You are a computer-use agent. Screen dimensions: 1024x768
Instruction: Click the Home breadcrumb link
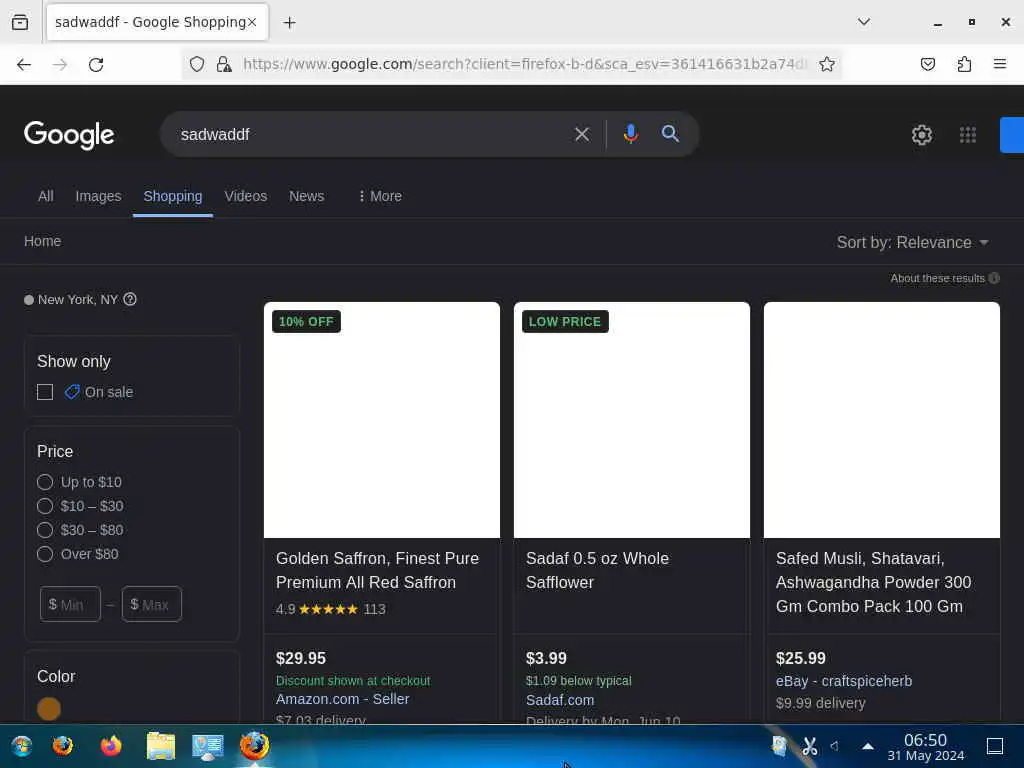click(42, 241)
